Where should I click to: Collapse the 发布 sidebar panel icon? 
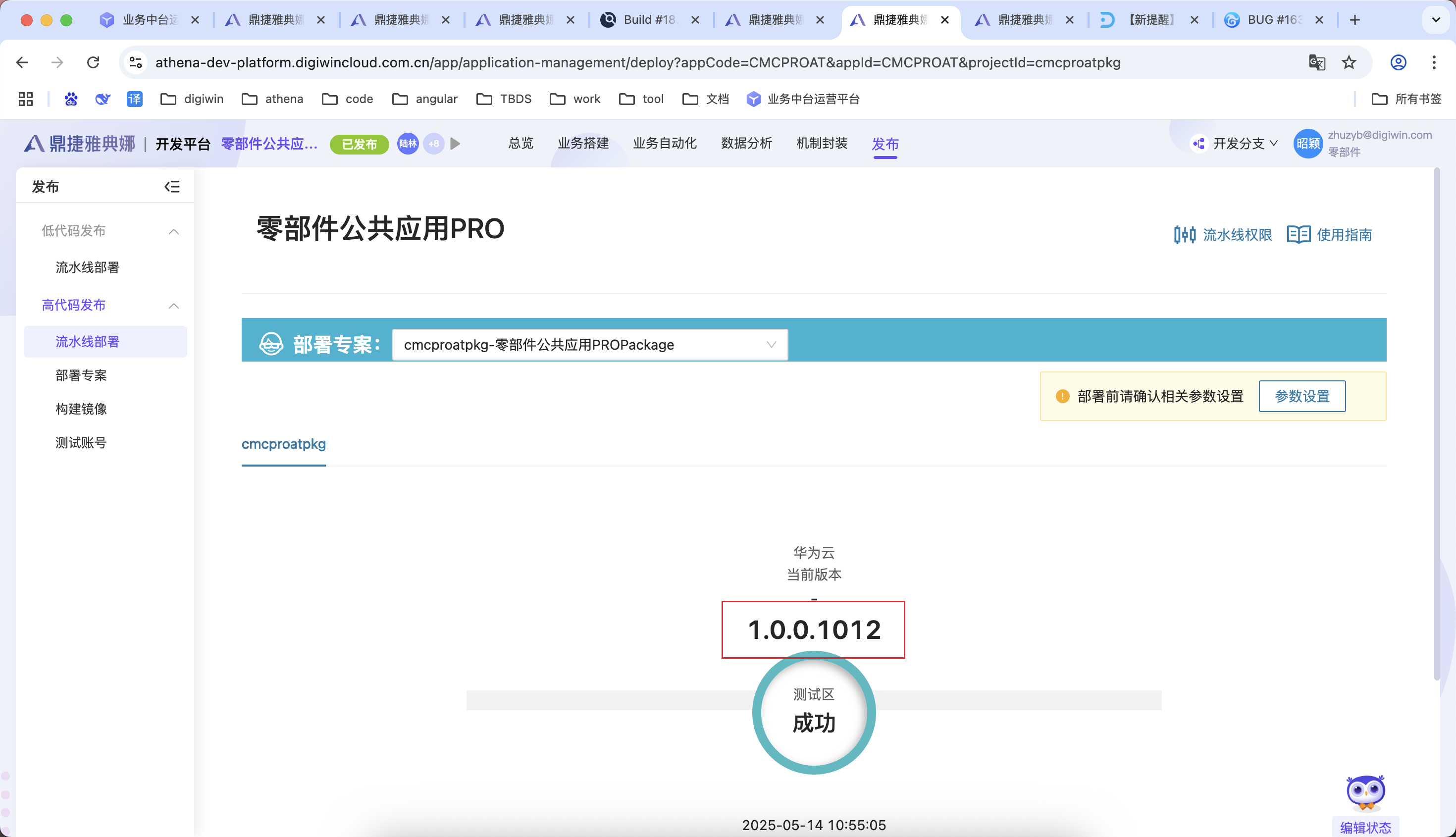tap(172, 186)
